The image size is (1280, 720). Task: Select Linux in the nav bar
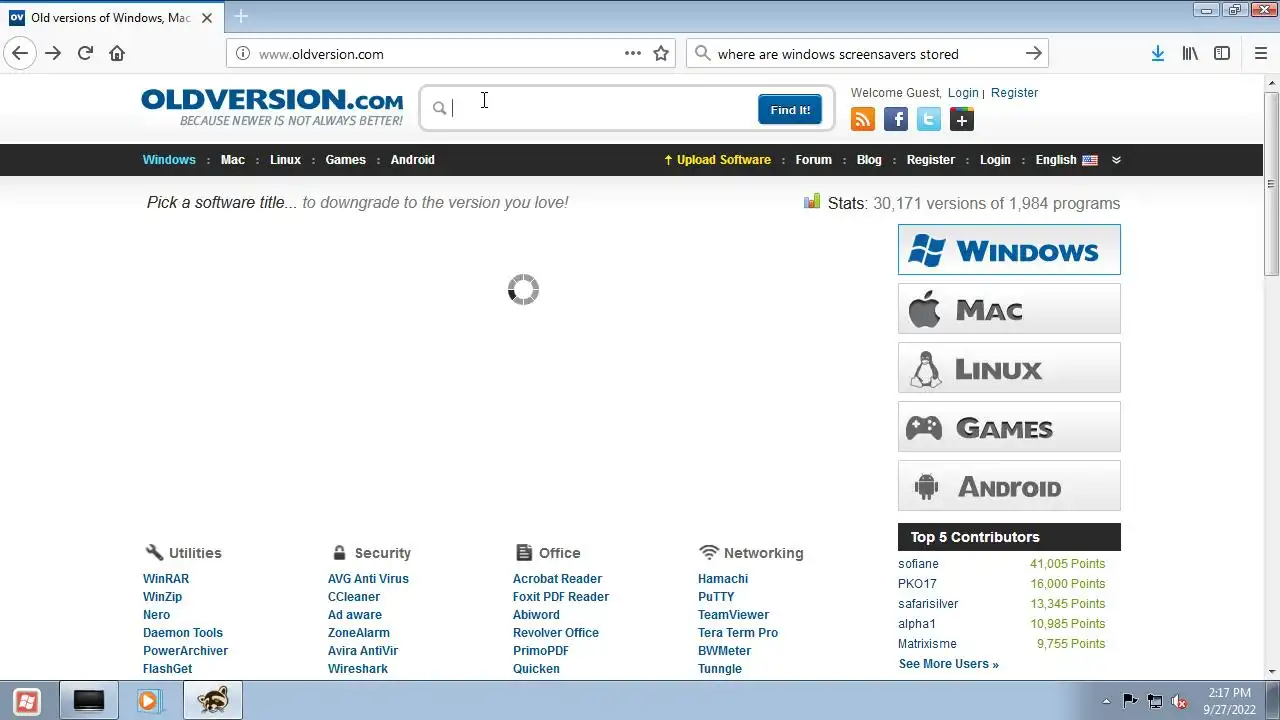click(285, 160)
